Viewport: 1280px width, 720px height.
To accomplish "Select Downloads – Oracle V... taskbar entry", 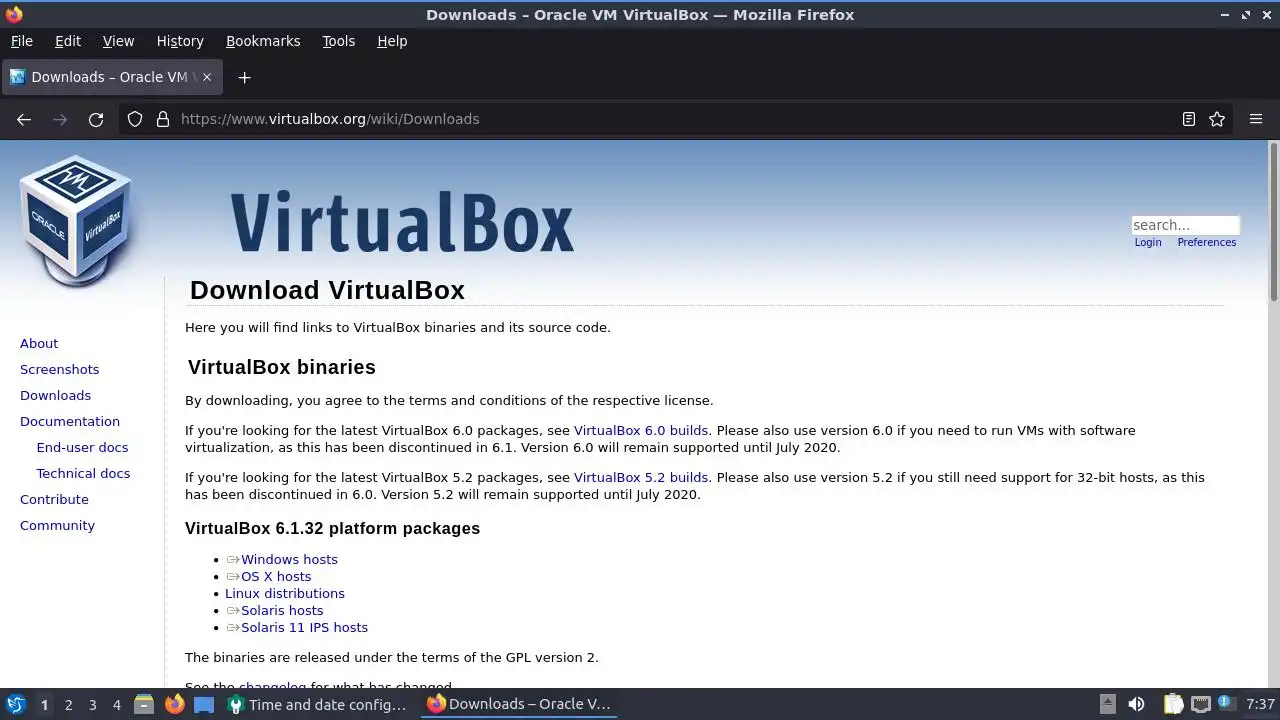I will 519,704.
